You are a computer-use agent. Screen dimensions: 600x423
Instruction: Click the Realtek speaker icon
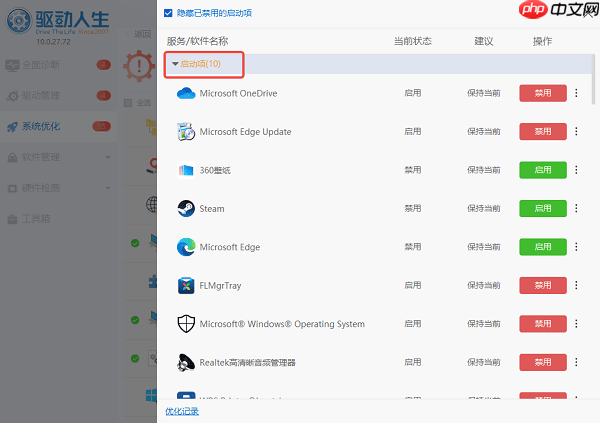tap(186, 363)
